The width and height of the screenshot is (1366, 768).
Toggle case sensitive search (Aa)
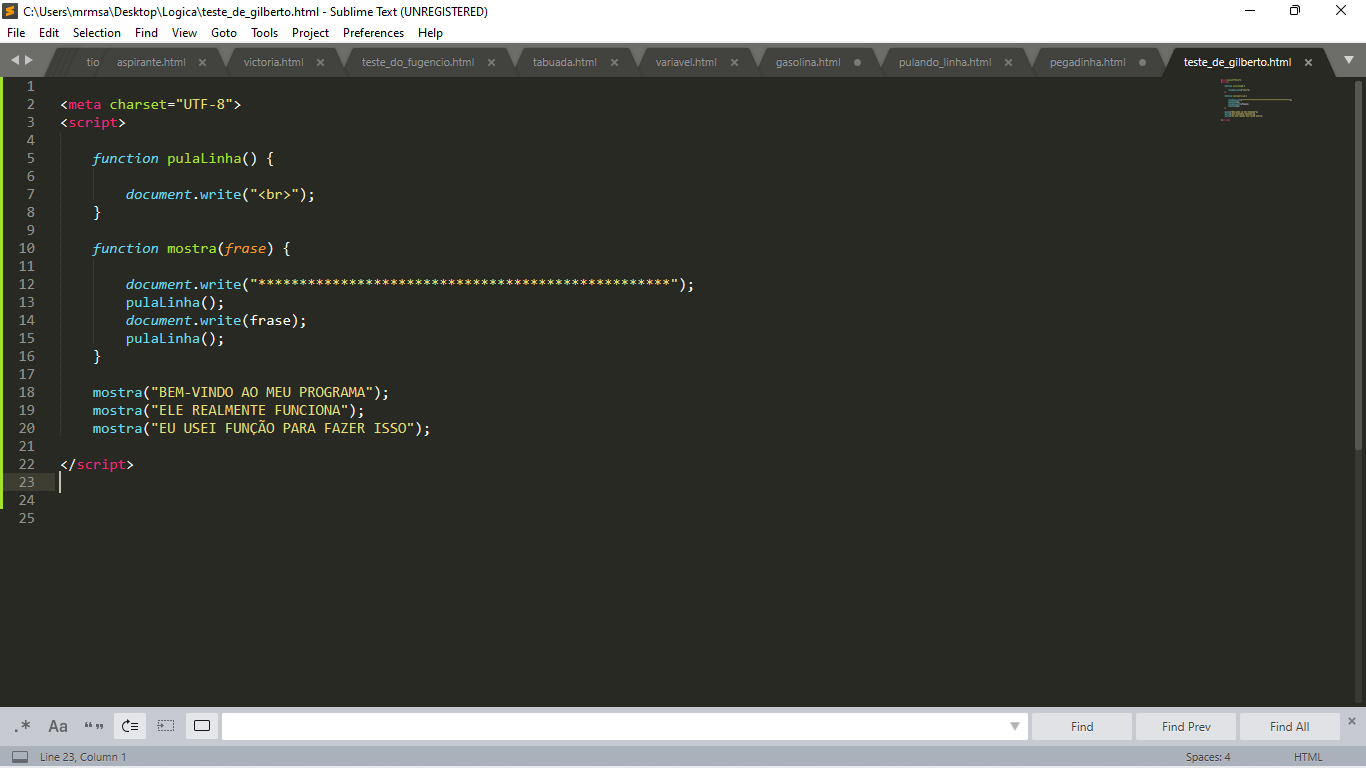[58, 726]
